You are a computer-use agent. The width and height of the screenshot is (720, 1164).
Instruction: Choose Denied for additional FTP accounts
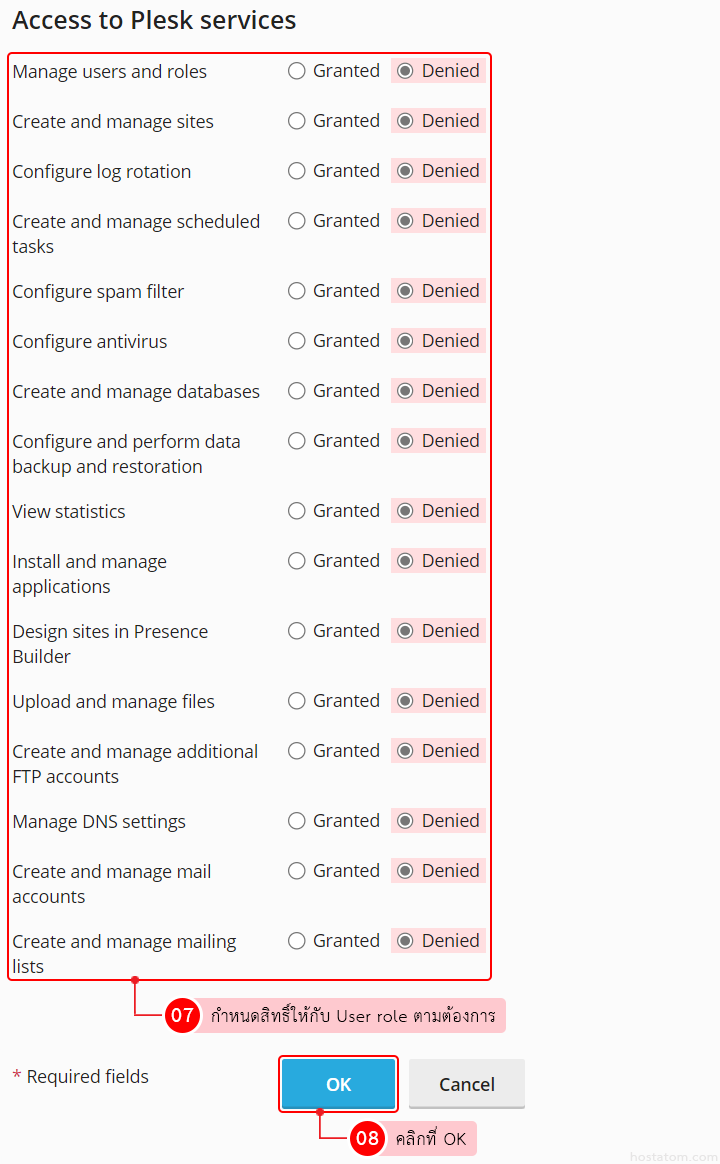coord(405,751)
